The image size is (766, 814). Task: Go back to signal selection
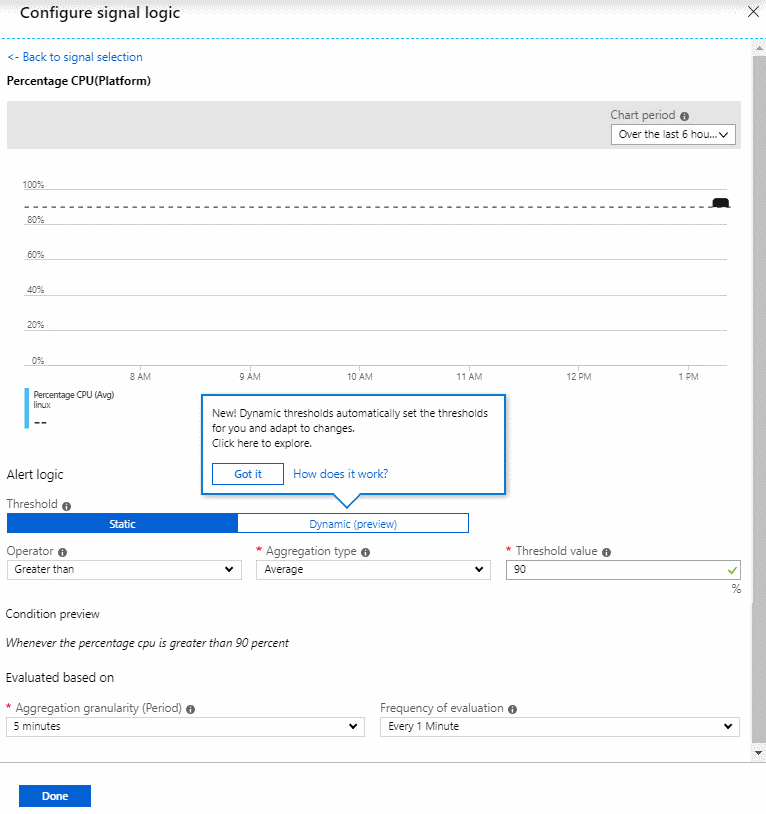75,57
